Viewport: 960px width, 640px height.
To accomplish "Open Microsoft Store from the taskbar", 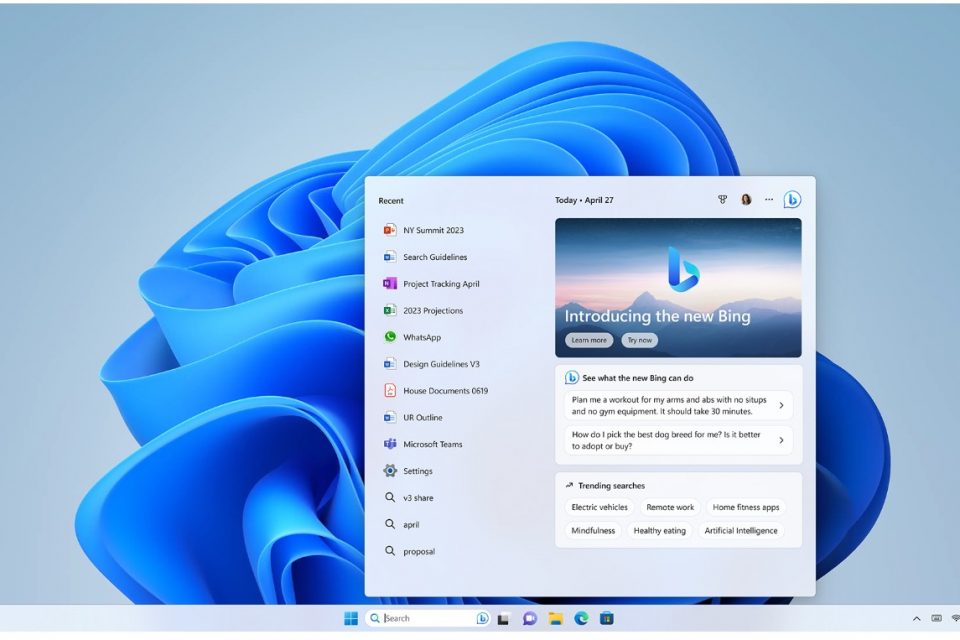I will click(x=607, y=619).
